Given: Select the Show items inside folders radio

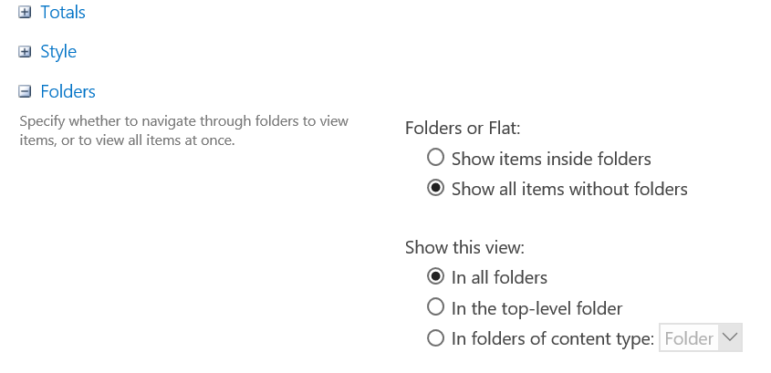Looking at the screenshot, I should [436, 158].
